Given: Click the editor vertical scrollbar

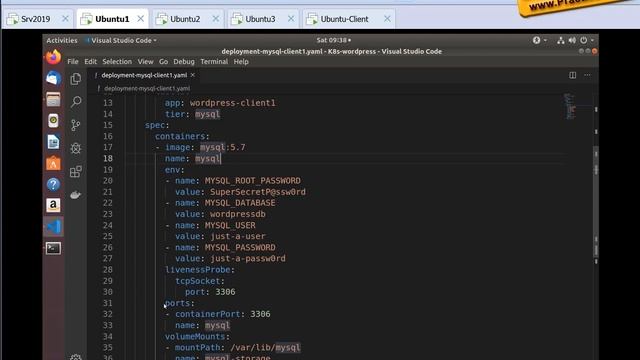Looking at the screenshot, I should click(x=596, y=202).
